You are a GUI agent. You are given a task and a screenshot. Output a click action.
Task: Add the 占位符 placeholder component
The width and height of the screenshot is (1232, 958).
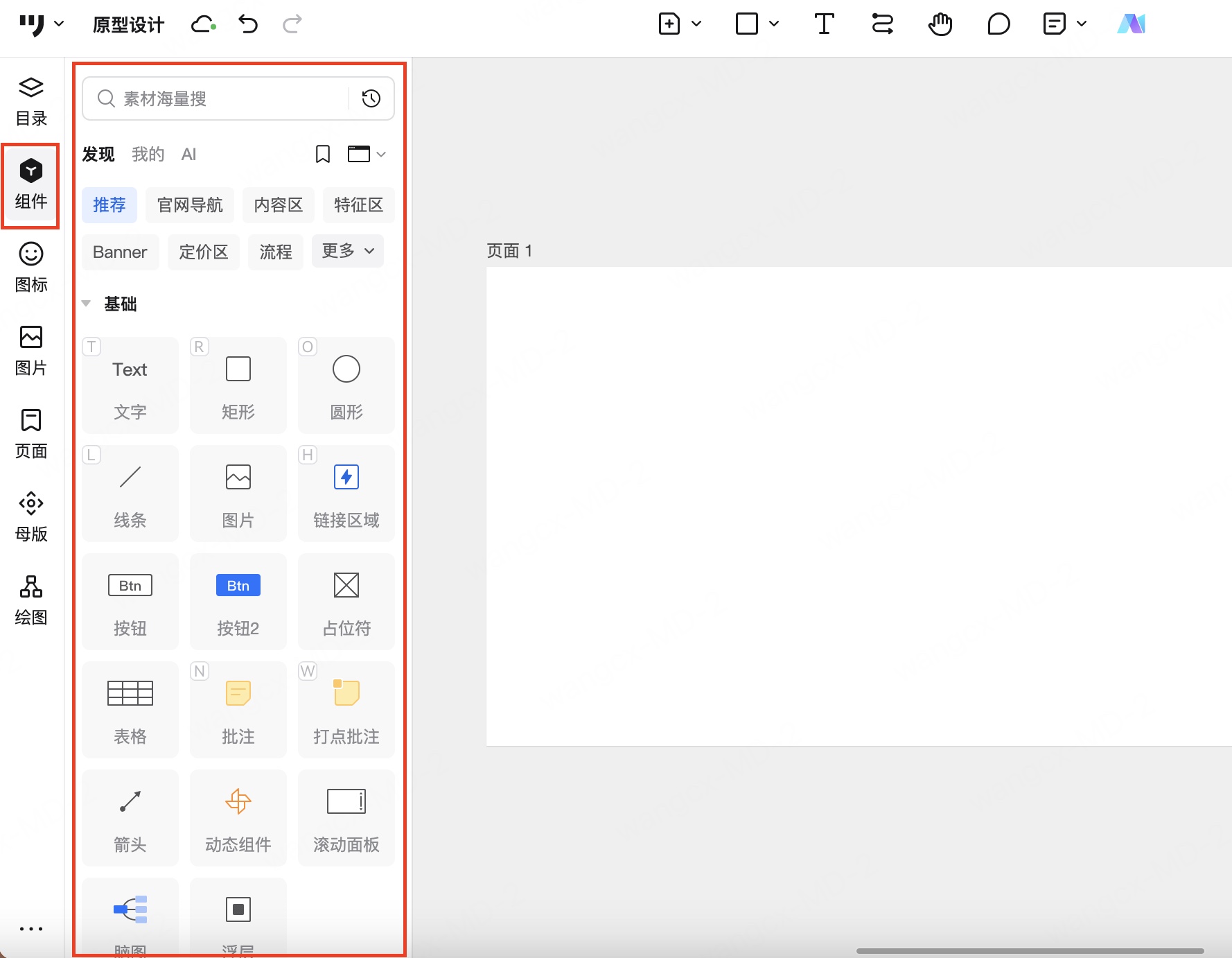tap(346, 602)
